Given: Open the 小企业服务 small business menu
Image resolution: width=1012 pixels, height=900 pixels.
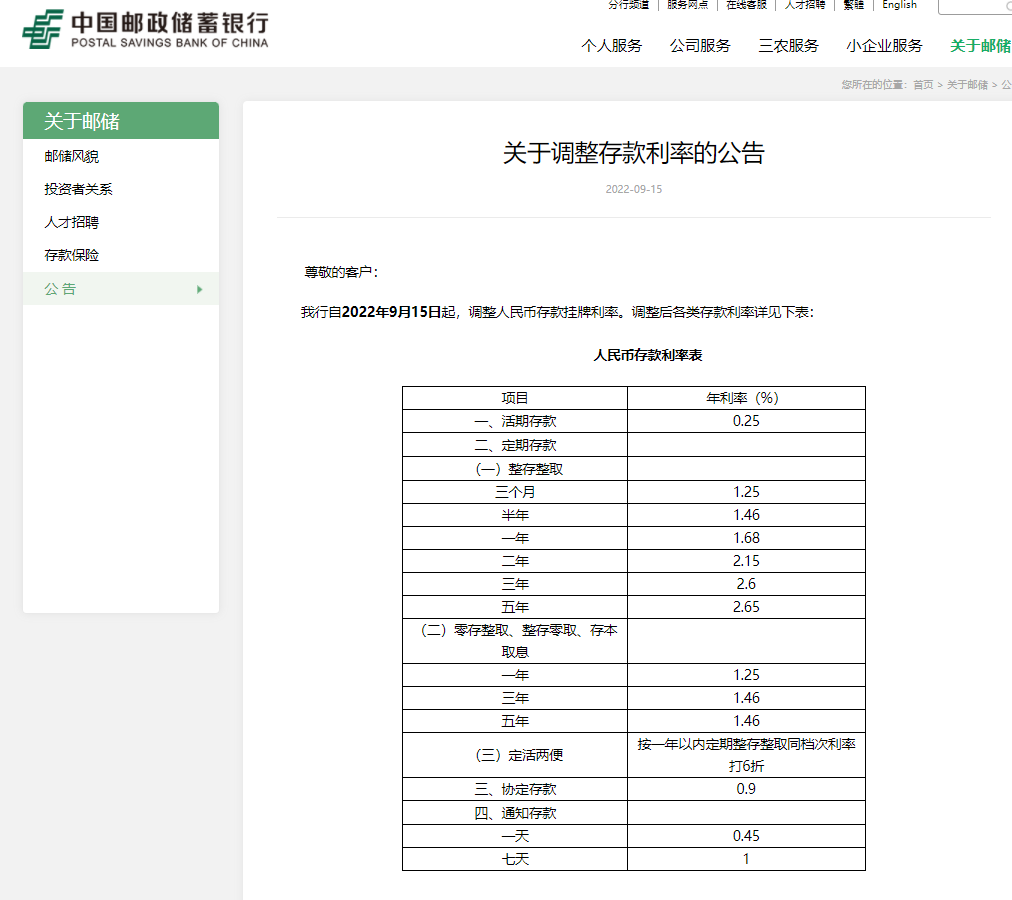Looking at the screenshot, I should click(884, 46).
